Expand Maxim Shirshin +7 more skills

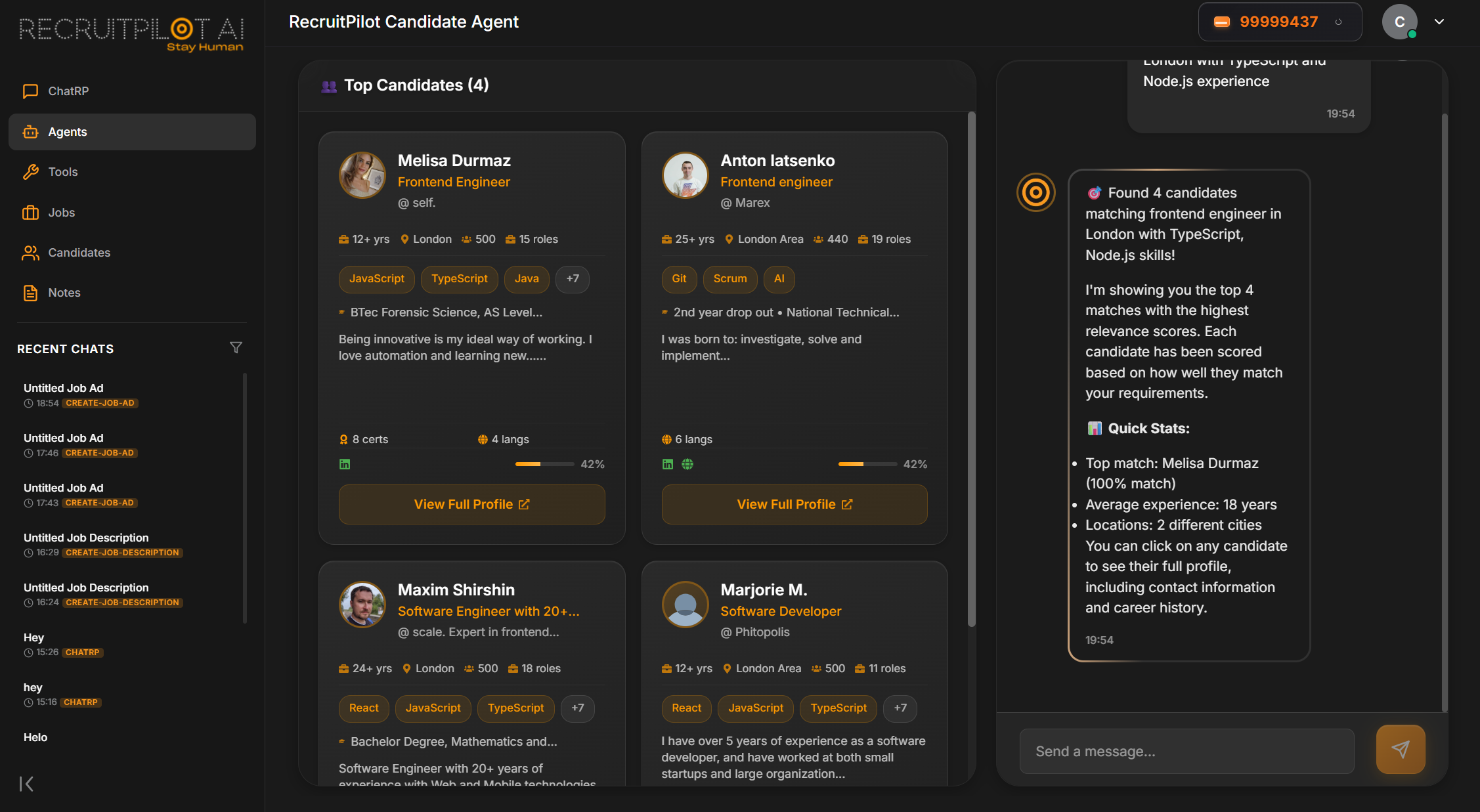(x=578, y=708)
